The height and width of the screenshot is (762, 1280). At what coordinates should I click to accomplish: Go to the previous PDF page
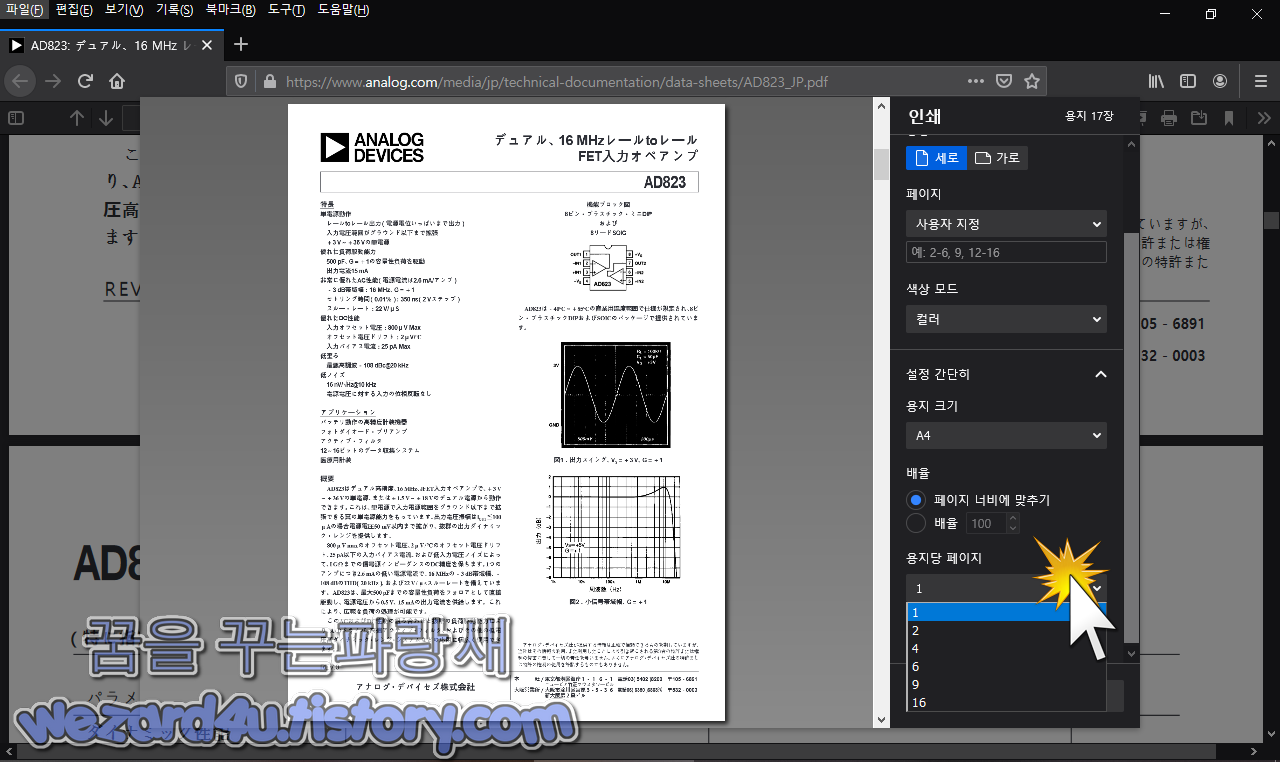click(77, 118)
